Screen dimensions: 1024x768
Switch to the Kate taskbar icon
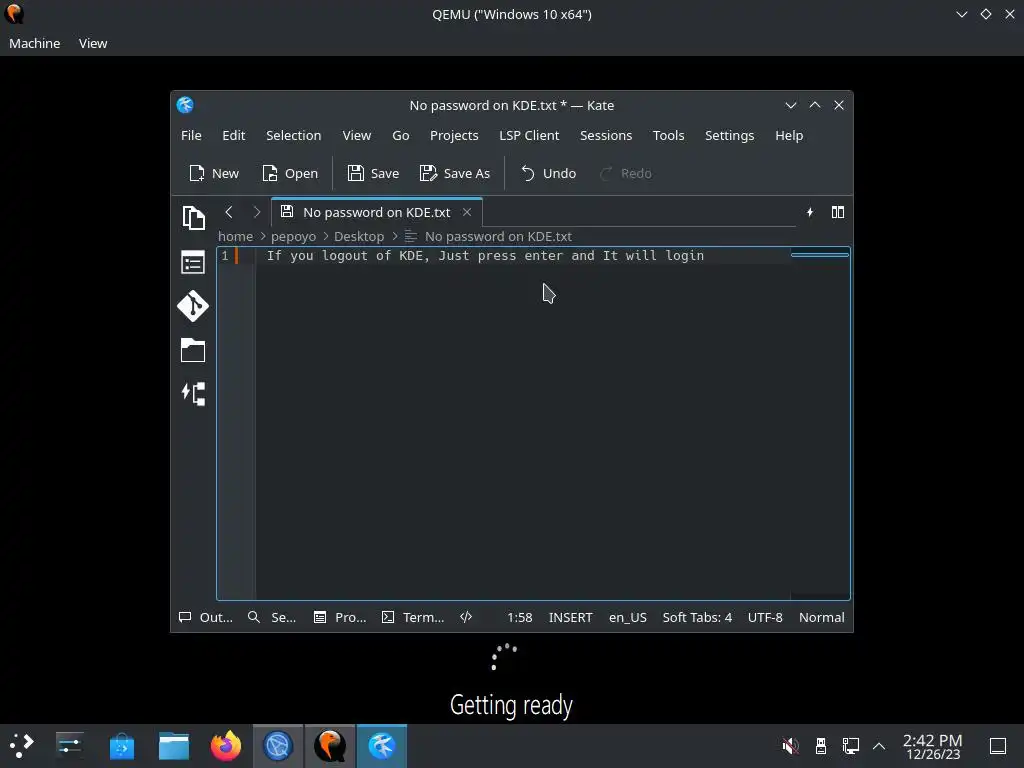point(382,745)
